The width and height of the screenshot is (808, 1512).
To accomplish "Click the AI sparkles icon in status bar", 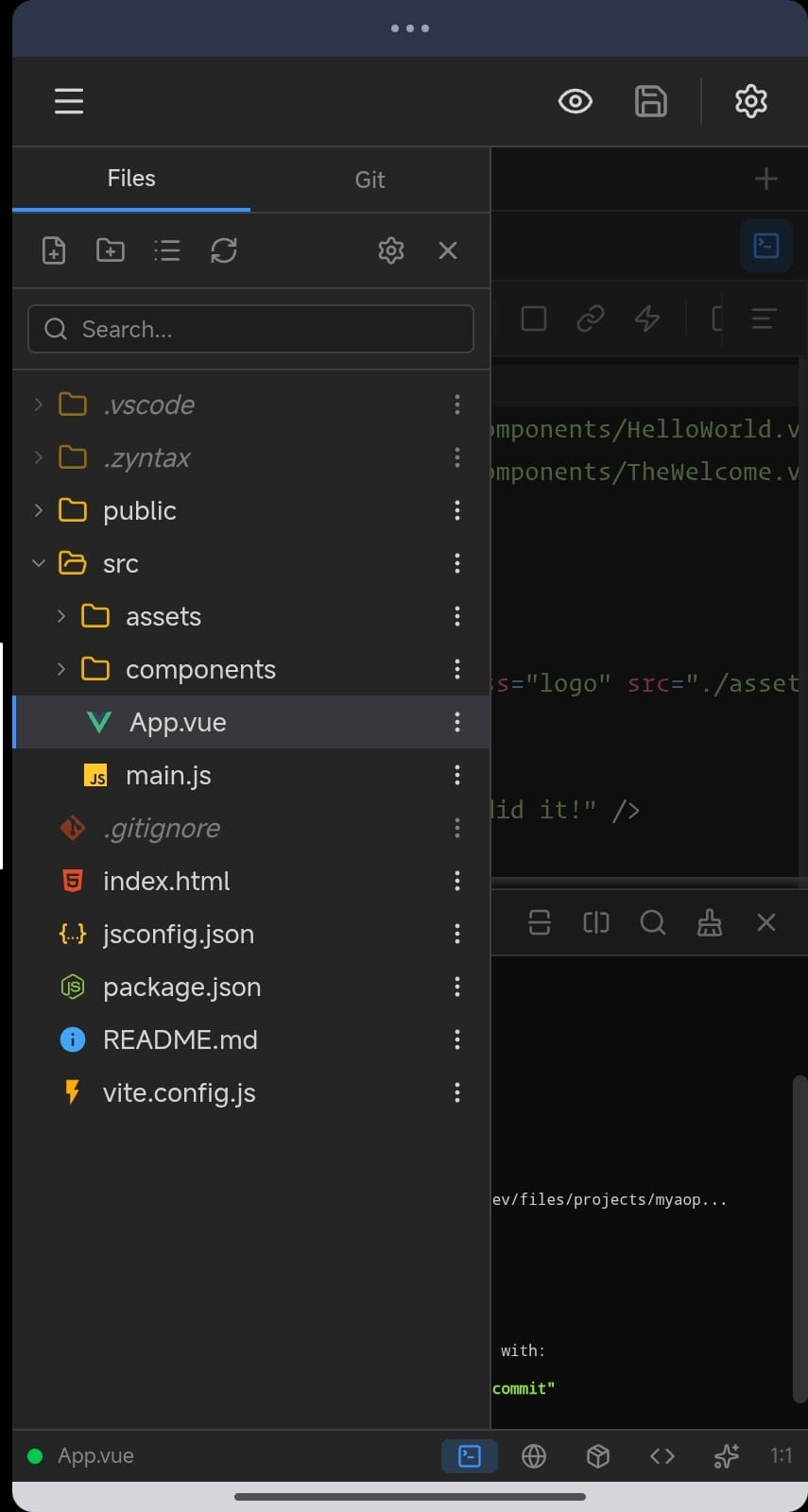I will click(x=726, y=1456).
